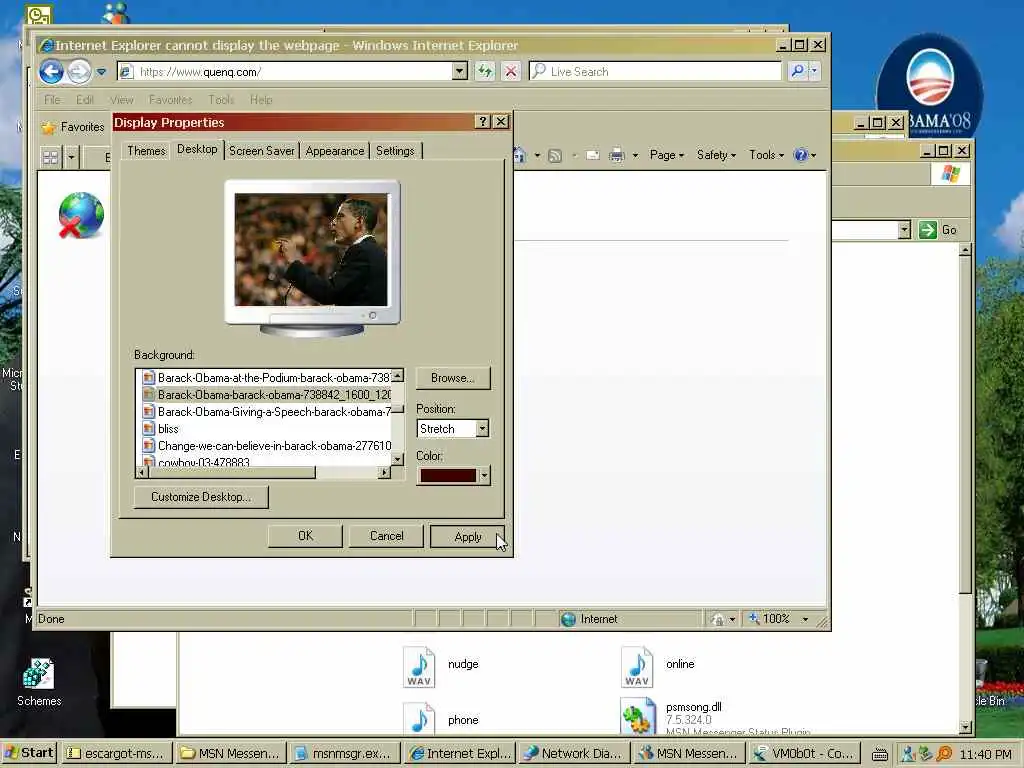Image resolution: width=1024 pixels, height=768 pixels.
Task: Click the Internet zone globe in status bar
Action: [x=568, y=618]
